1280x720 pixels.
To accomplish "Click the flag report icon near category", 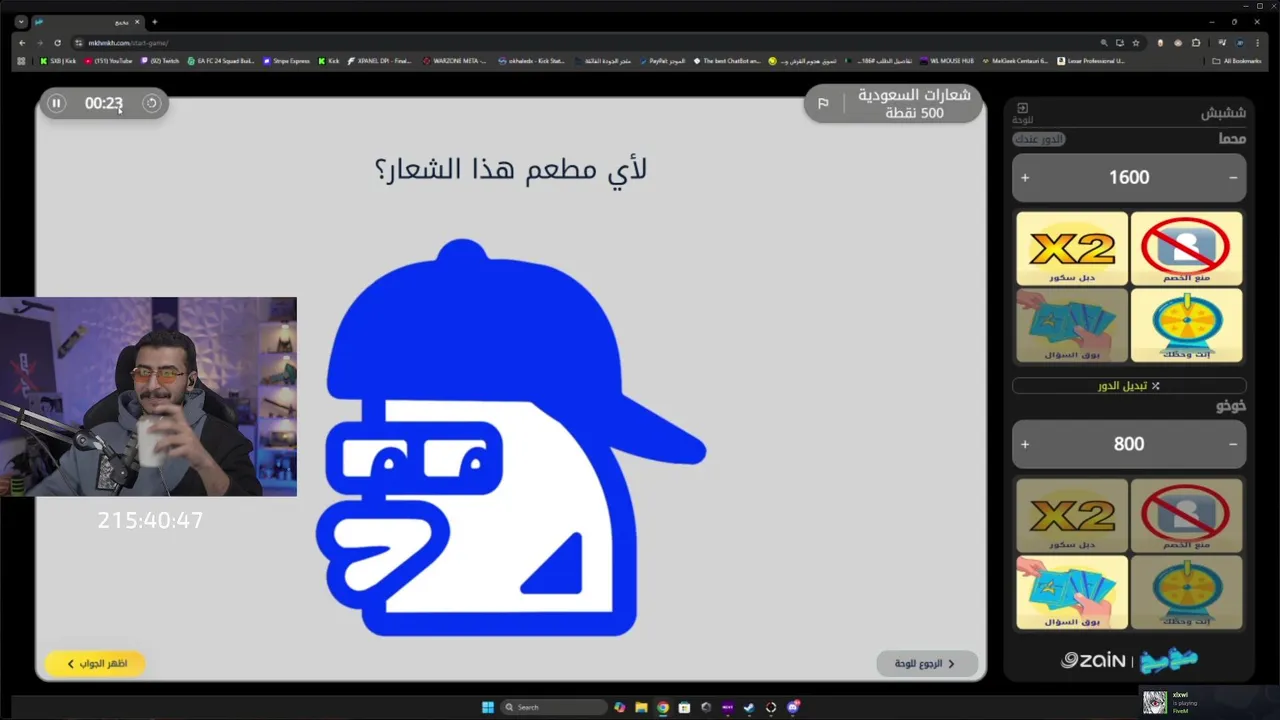I will (823, 103).
